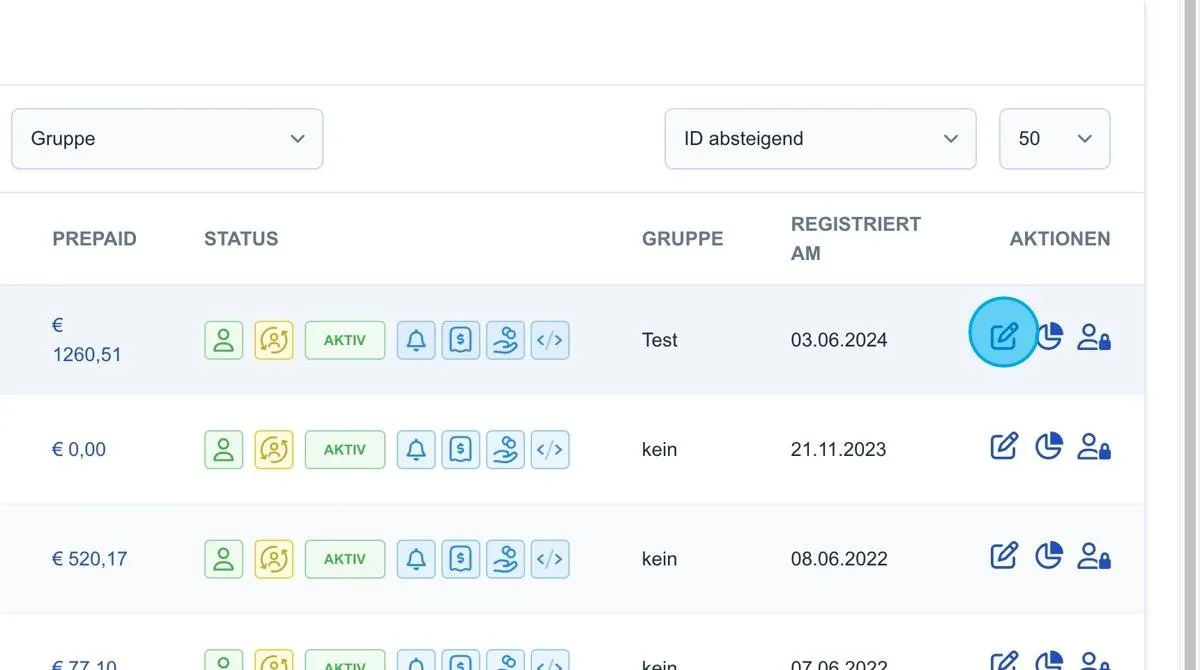
Task: Click the REGISTRIERT AM column header
Action: pos(856,239)
